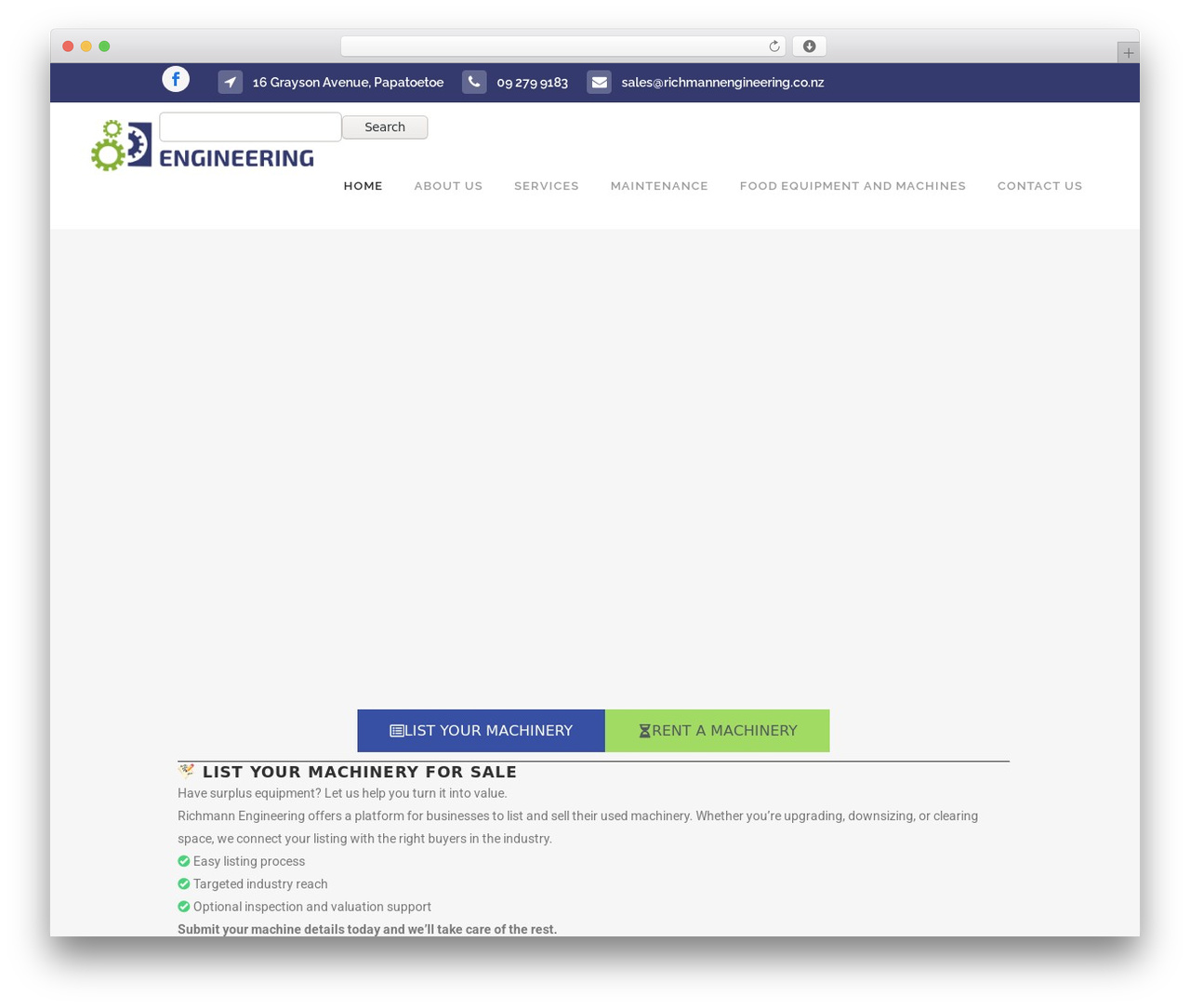The image size is (1190, 1008).
Task: Click the green check beside Targeted industry reach
Action: (x=184, y=884)
